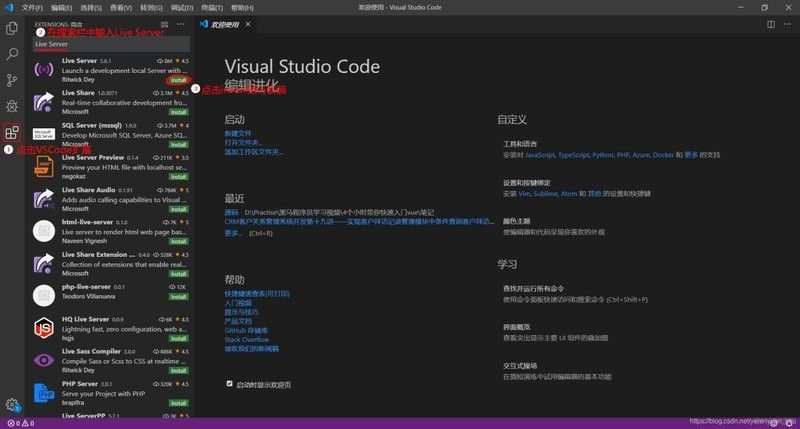
Task: Click the Sublime keybindings link
Action: [x=545, y=194]
